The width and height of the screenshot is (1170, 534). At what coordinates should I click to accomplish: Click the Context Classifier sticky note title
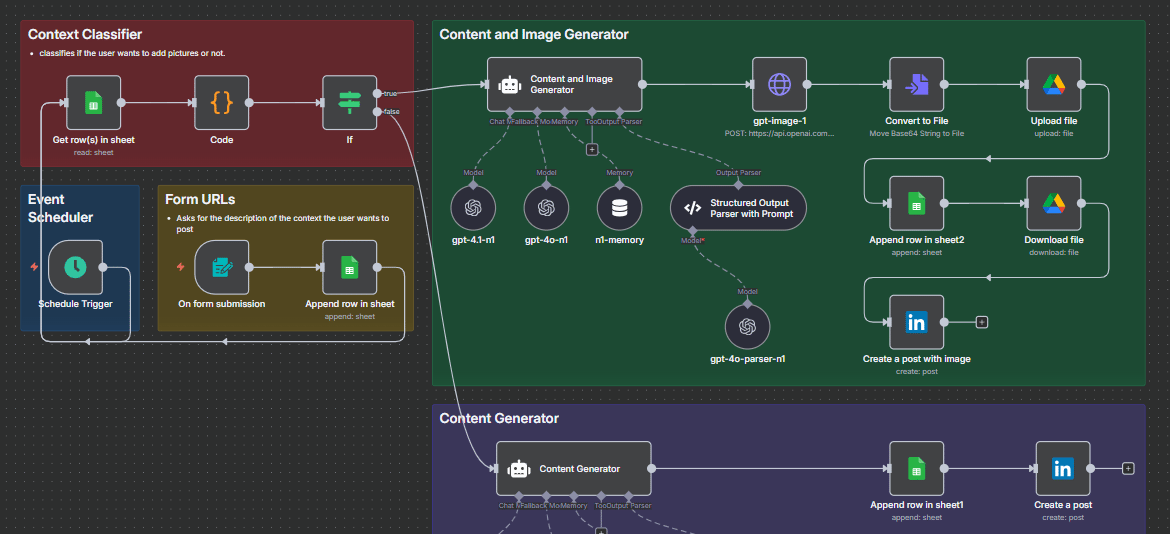tap(85, 34)
